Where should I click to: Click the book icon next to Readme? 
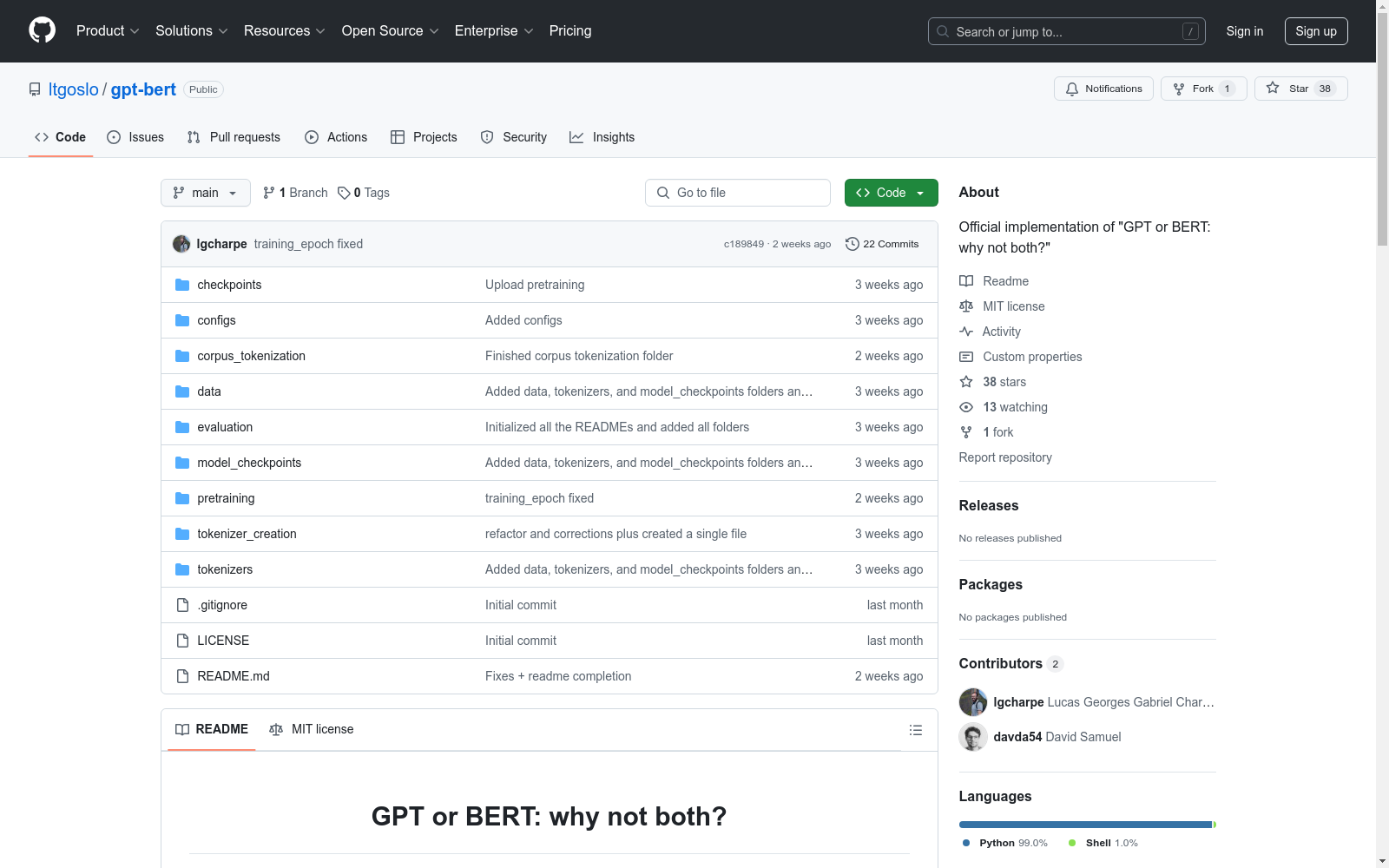966,281
